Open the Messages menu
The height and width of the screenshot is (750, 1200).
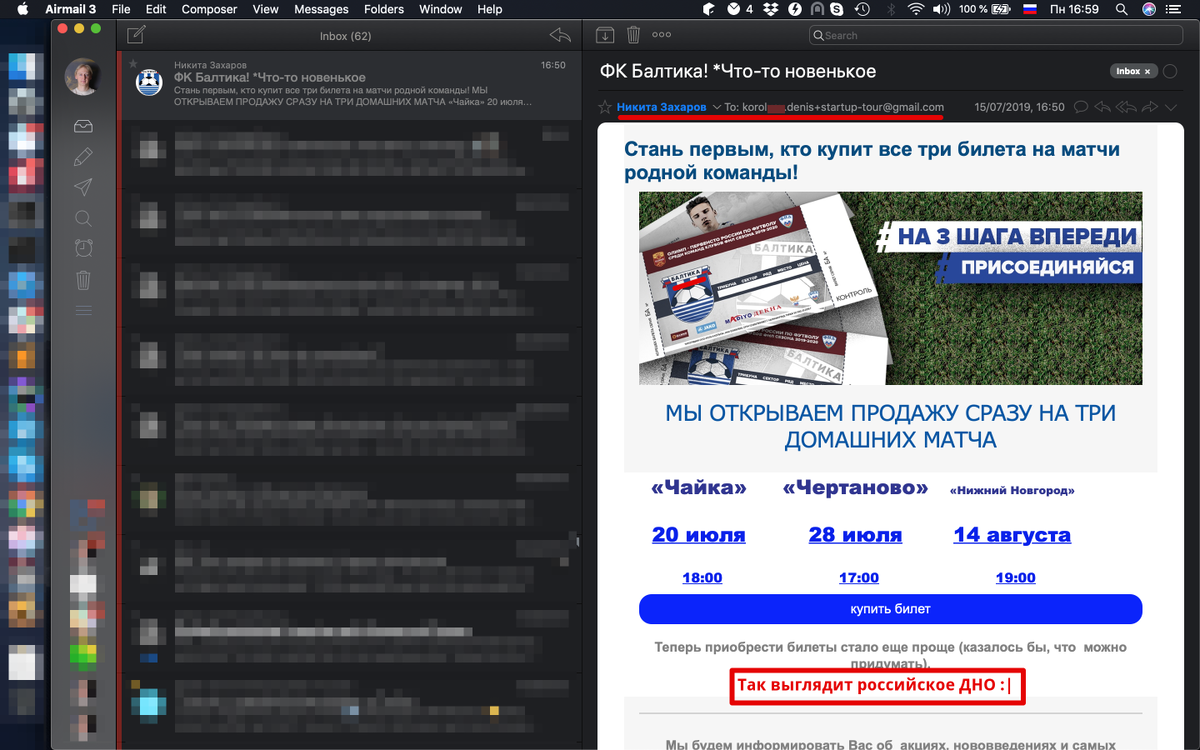click(x=321, y=9)
